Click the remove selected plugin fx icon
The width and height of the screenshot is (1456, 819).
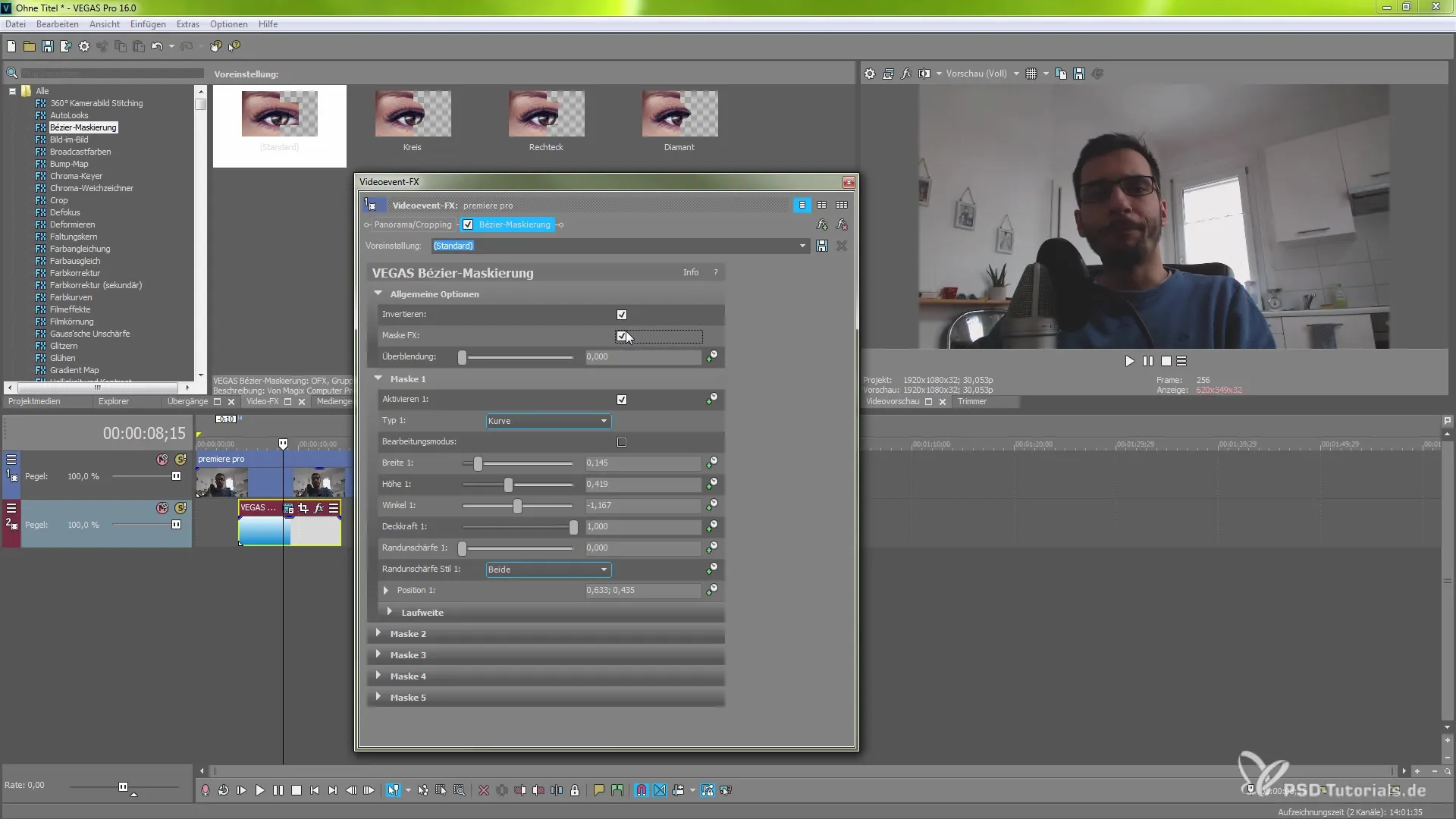pos(842,224)
